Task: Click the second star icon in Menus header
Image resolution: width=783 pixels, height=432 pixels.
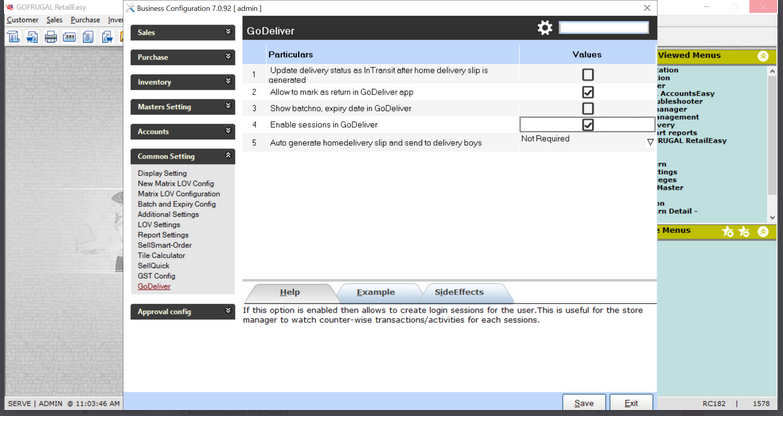Action: 744,231
